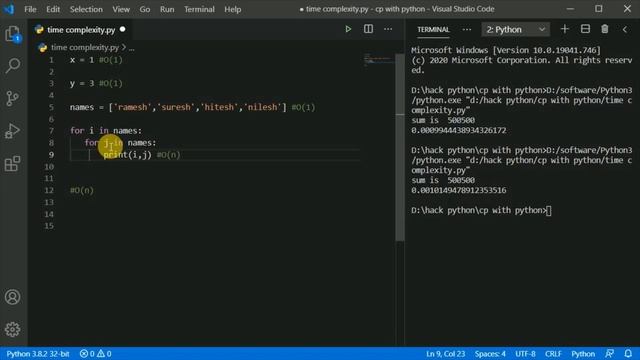Collapse the terminal panel with the chevron icon
Image resolution: width=640 pixels, height=360 pixels.
coord(624,29)
